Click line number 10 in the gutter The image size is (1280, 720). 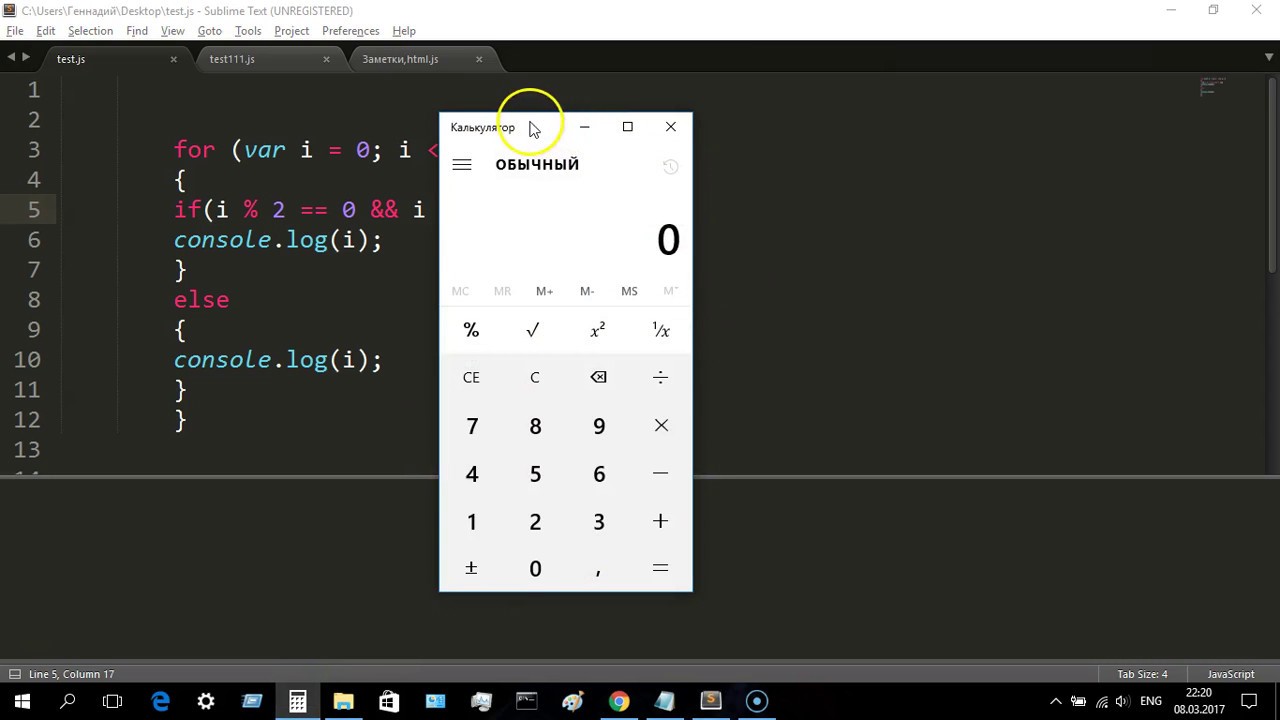(x=27, y=360)
